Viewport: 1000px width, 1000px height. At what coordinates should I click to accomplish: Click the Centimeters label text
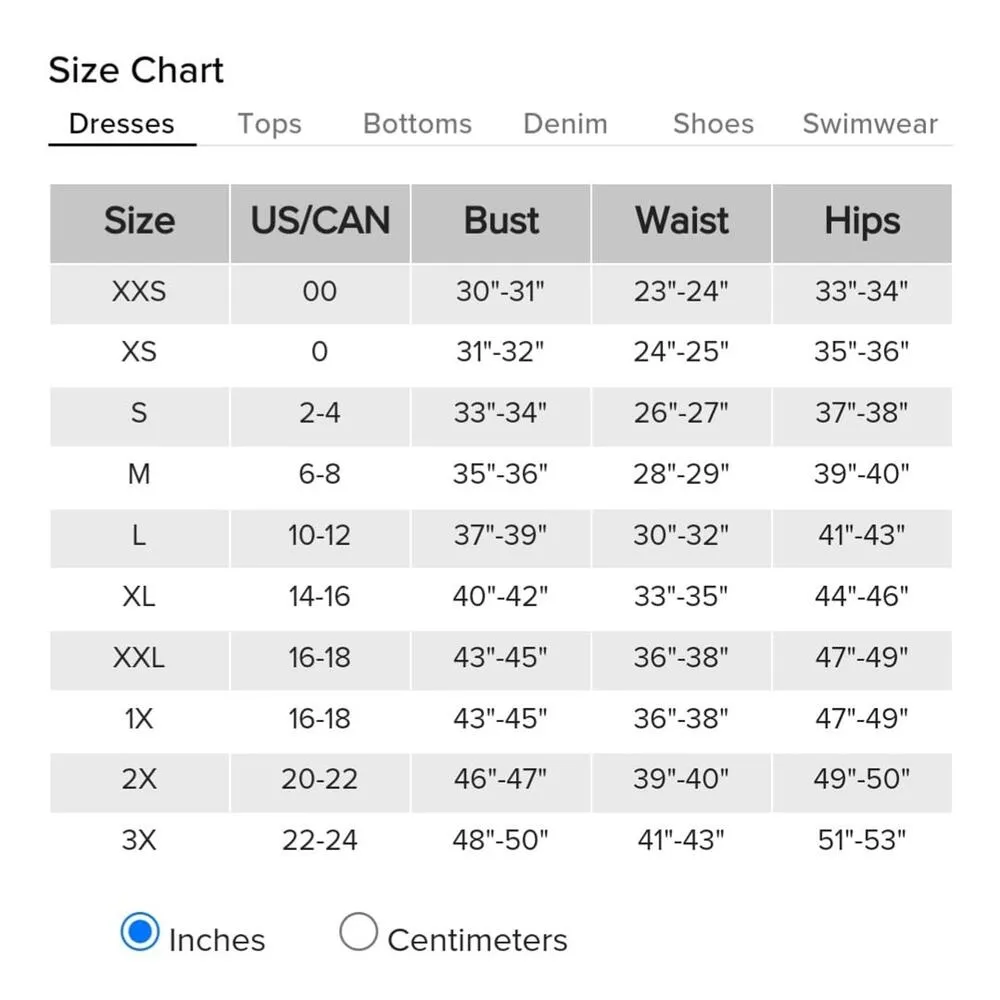477,940
